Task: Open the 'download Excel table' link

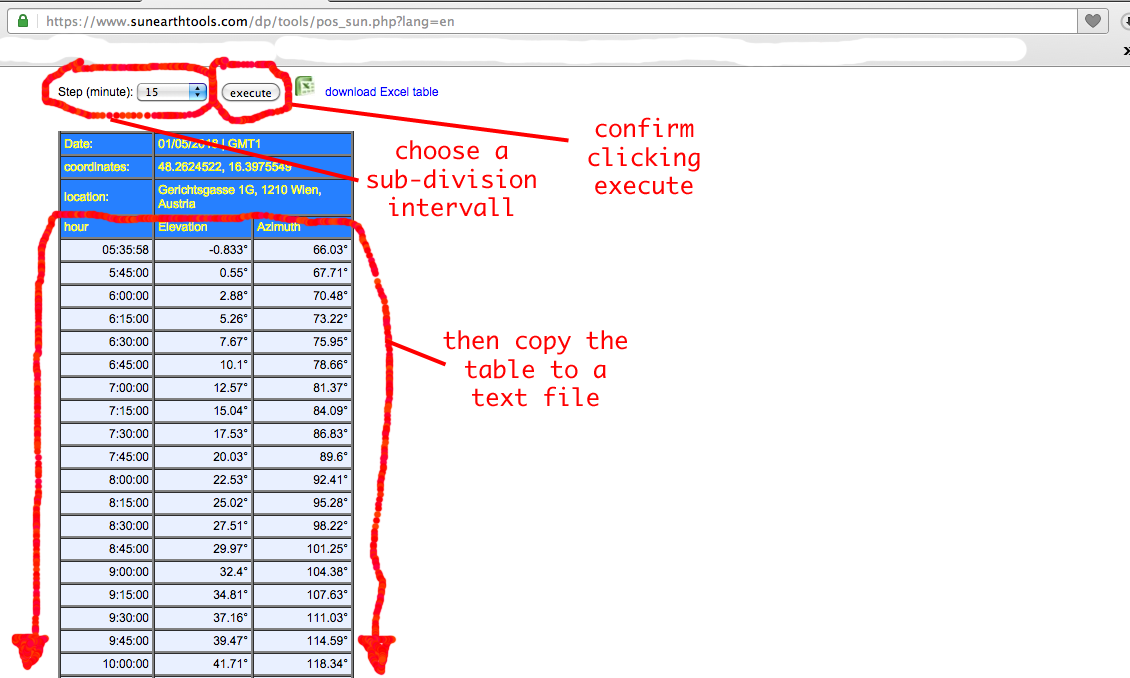Action: 382,90
